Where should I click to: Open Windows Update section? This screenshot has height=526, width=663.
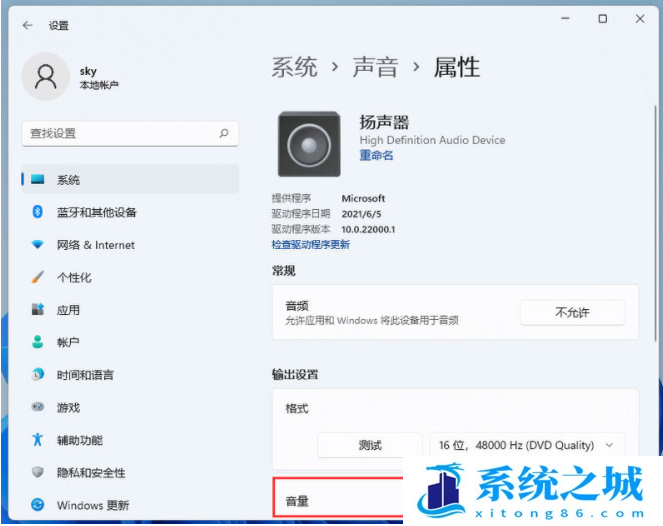coord(92,505)
